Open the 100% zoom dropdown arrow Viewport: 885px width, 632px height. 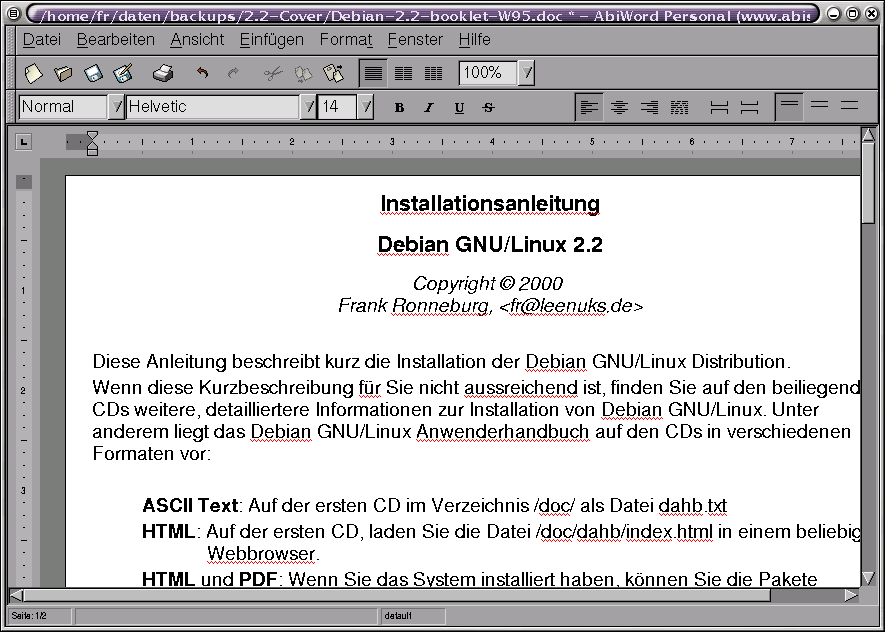pyautogui.click(x=526, y=73)
